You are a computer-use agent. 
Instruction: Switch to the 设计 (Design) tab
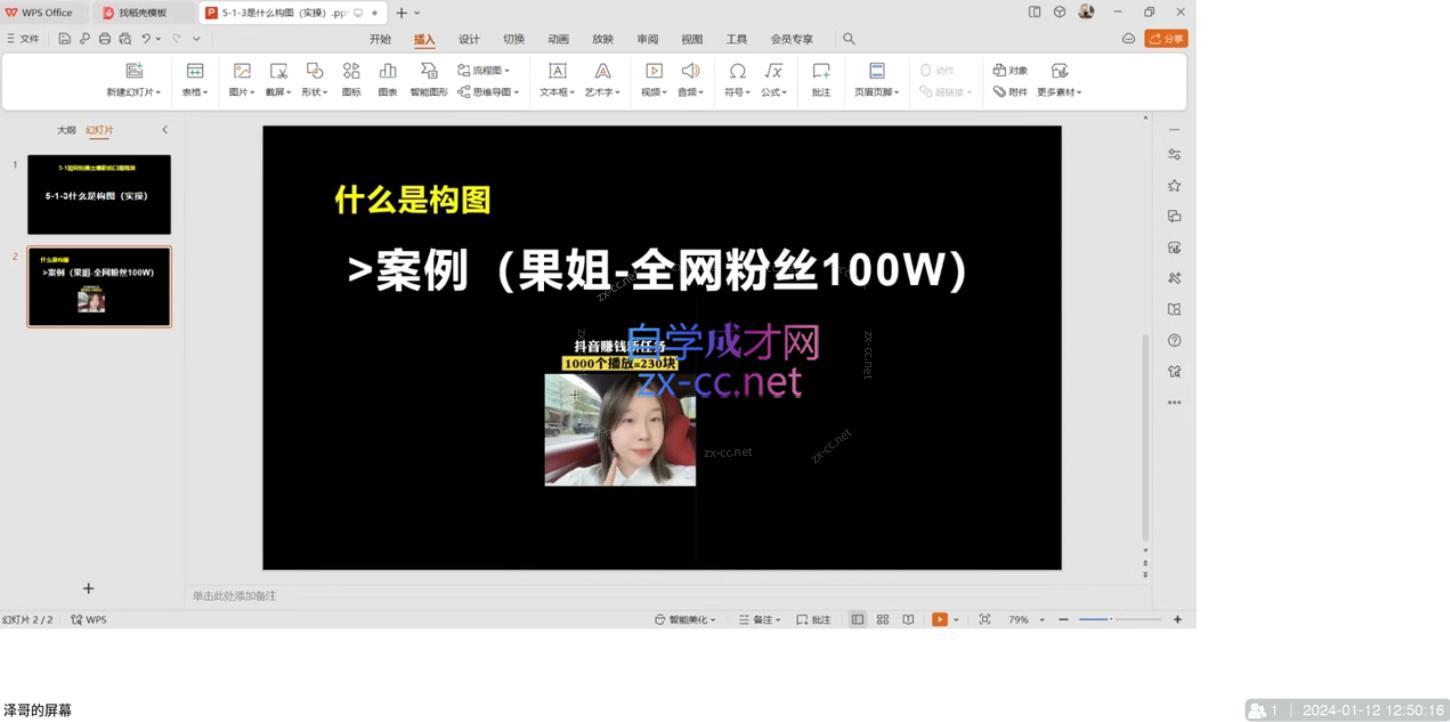pyautogui.click(x=469, y=38)
